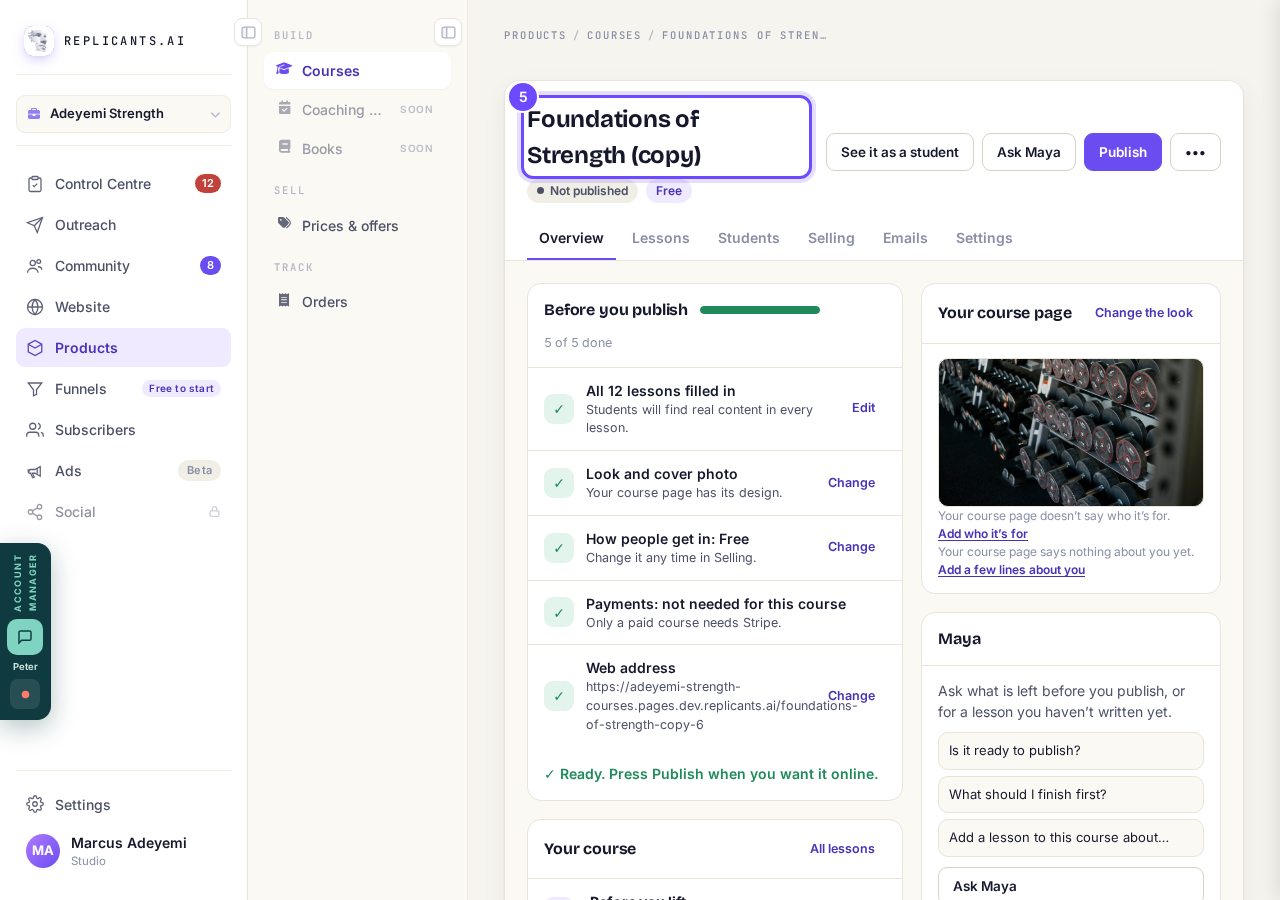1280x900 pixels.
Task: Click the dumbbell rack cover photo
Action: [1071, 432]
